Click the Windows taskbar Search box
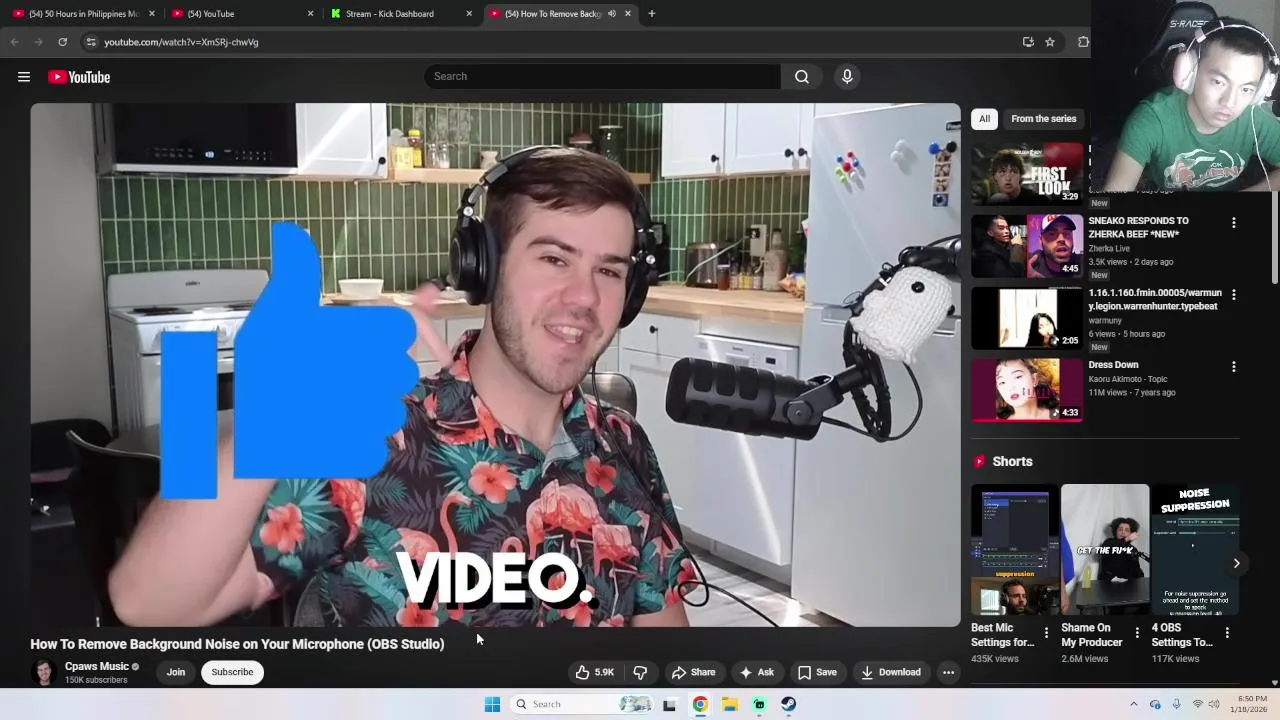The image size is (1280, 720). pos(584,704)
